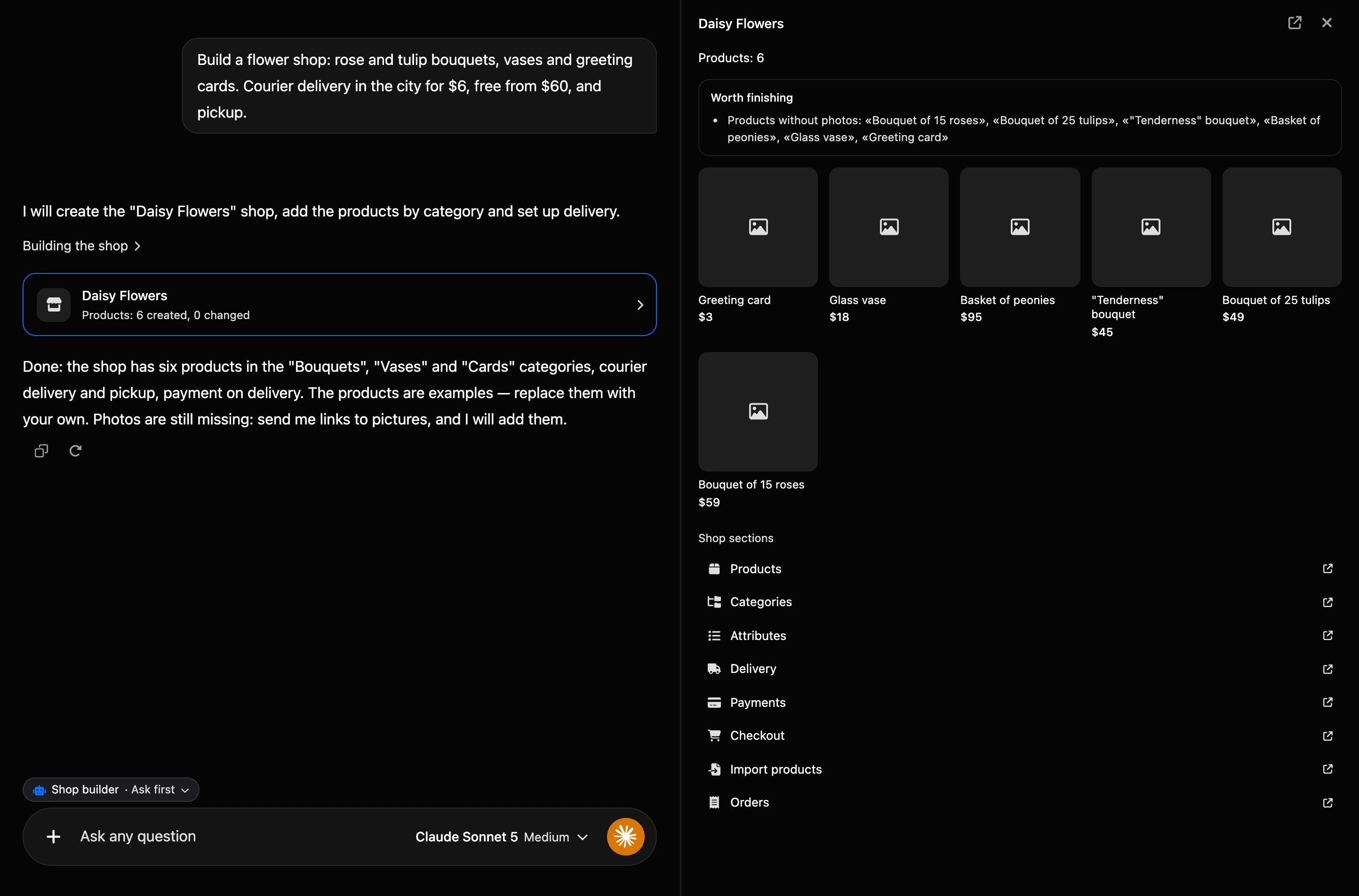Click the Products box icon
Viewport: 1359px width, 896px height.
[714, 568]
